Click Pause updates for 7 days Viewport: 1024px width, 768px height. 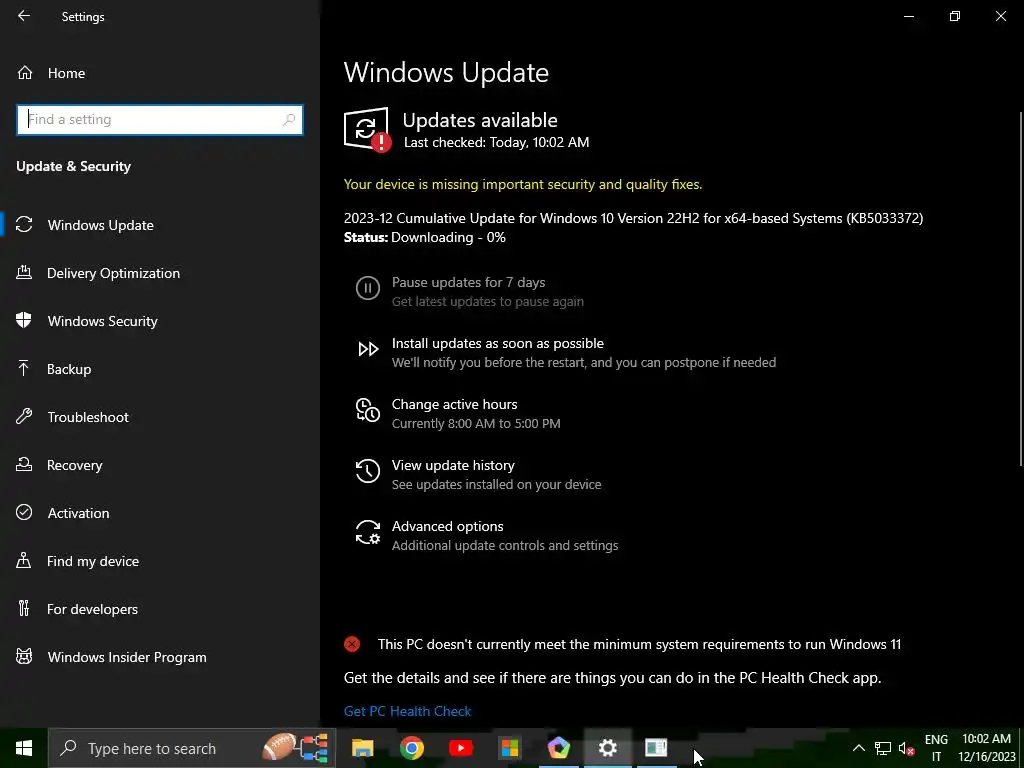(468, 283)
